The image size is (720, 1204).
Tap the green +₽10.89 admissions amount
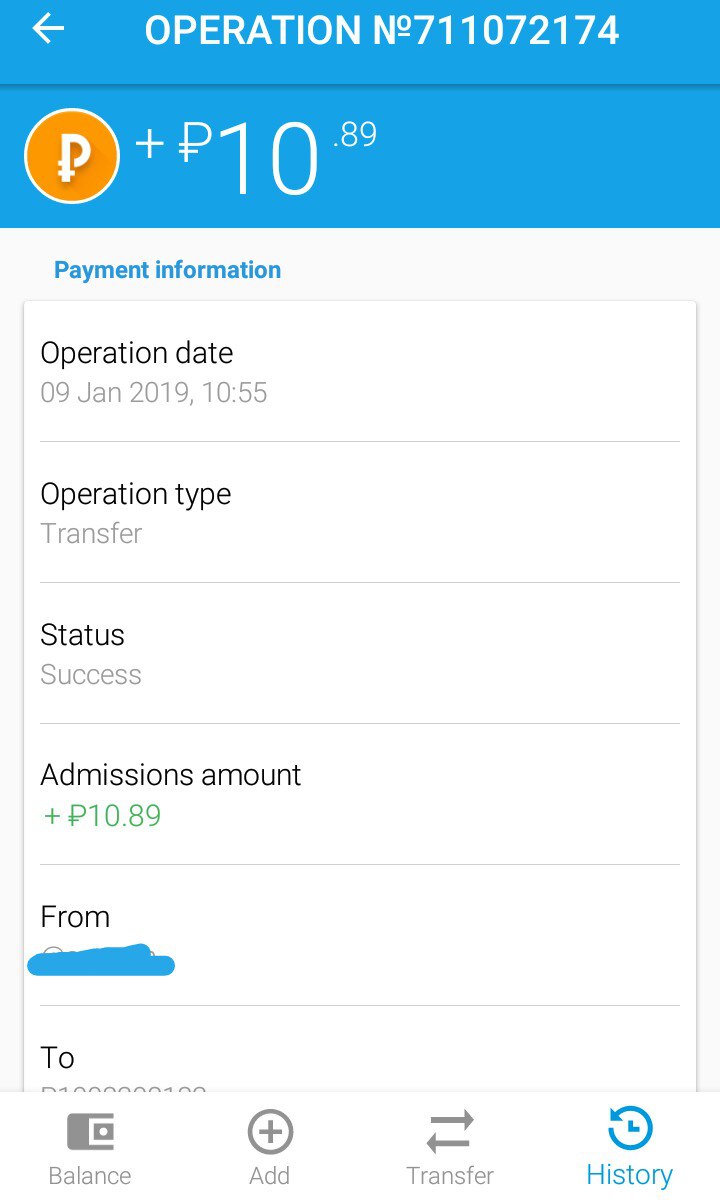pyautogui.click(x=102, y=816)
